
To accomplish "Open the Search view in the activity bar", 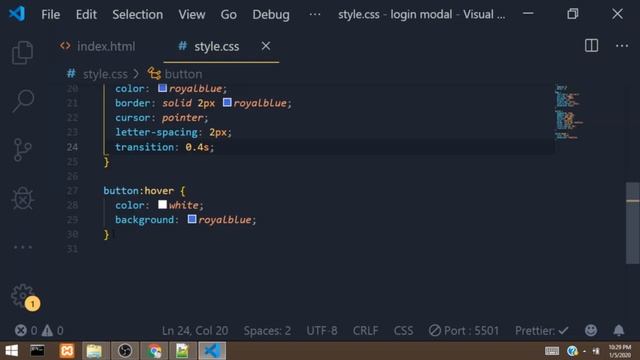I will 22,100.
